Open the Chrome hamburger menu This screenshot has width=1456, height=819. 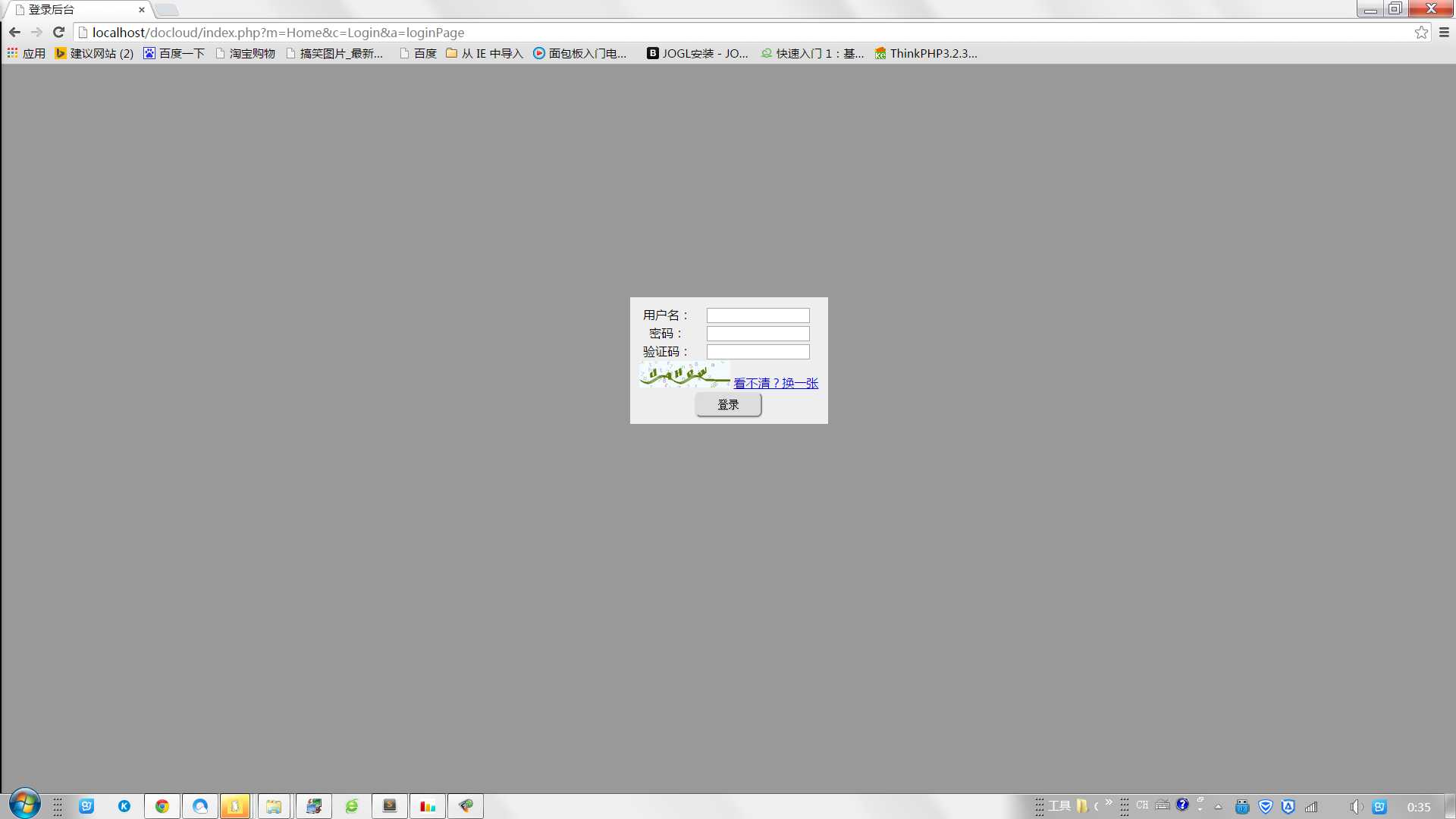[1444, 33]
